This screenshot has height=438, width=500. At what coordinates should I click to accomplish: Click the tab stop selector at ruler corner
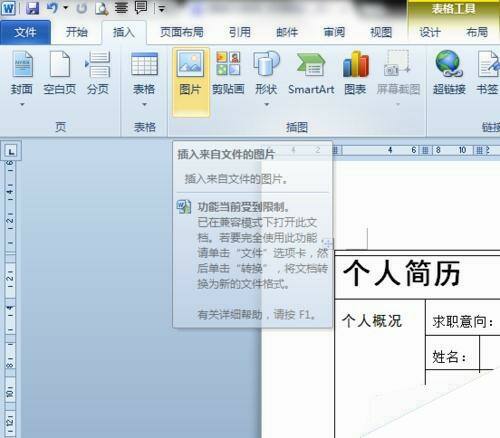point(11,151)
